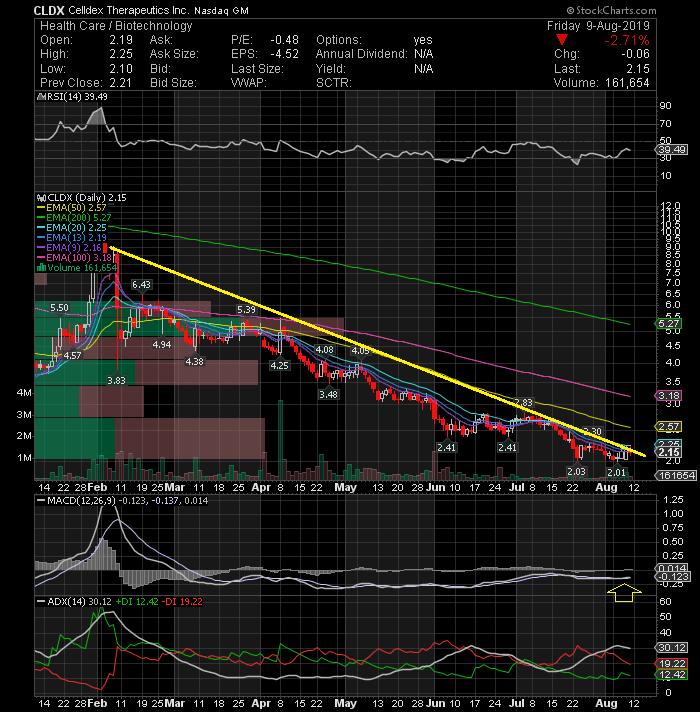Click the volume bars icon in legend
This screenshot has width=700, height=712.
click(x=41, y=267)
